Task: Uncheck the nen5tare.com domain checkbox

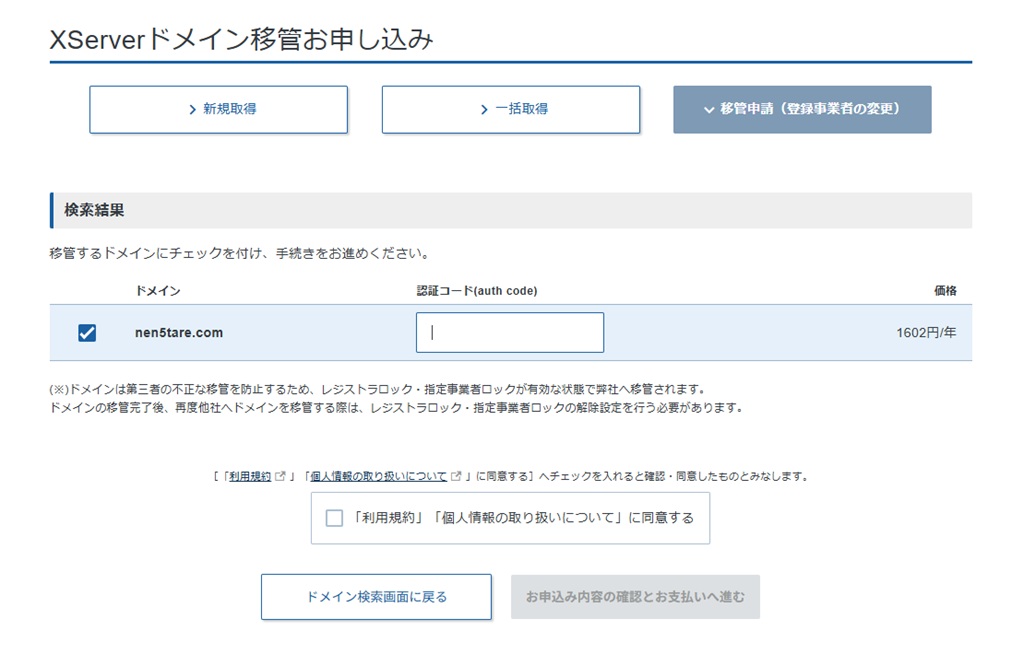Action: (x=87, y=333)
